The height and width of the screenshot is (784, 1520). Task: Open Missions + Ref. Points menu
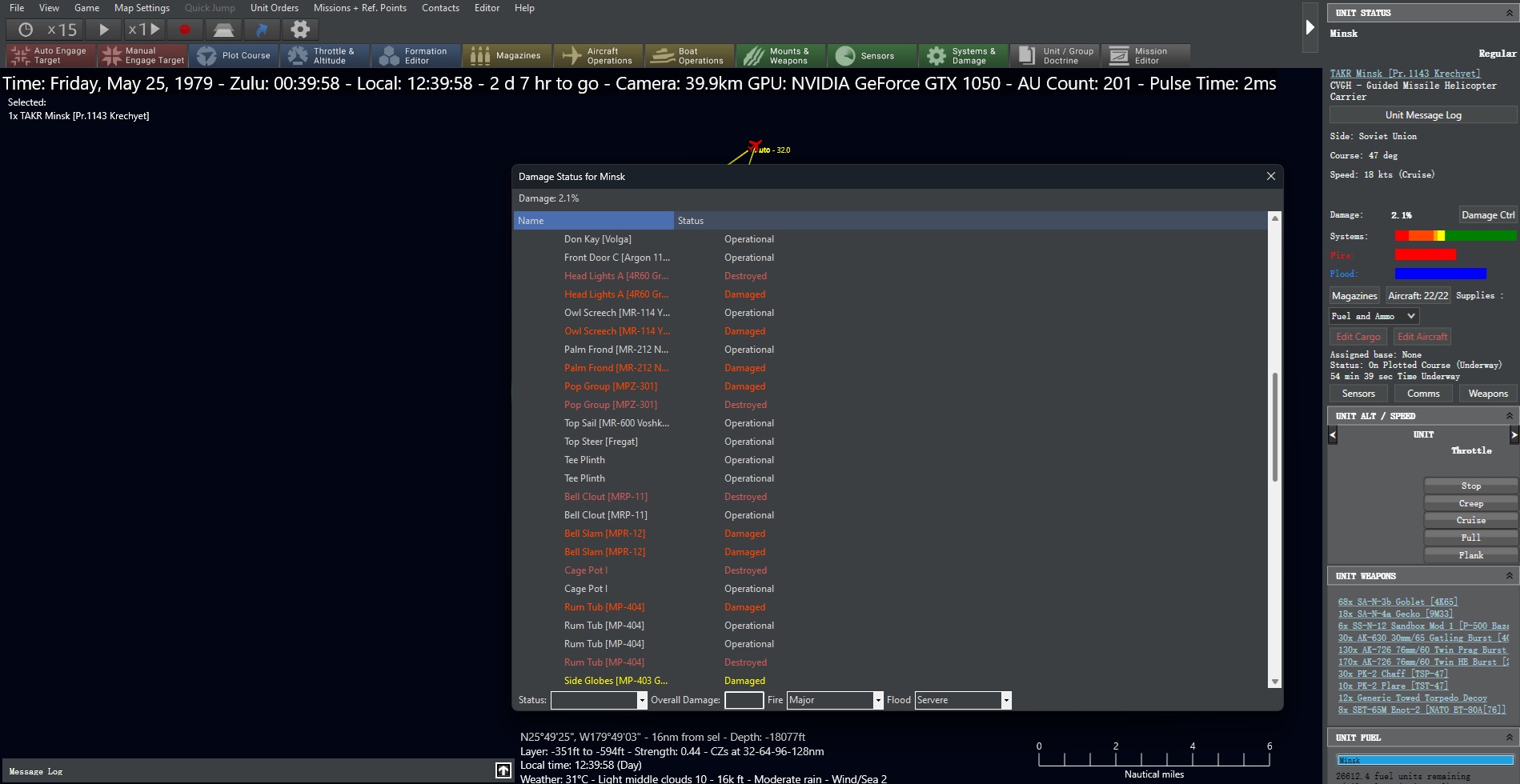click(360, 8)
